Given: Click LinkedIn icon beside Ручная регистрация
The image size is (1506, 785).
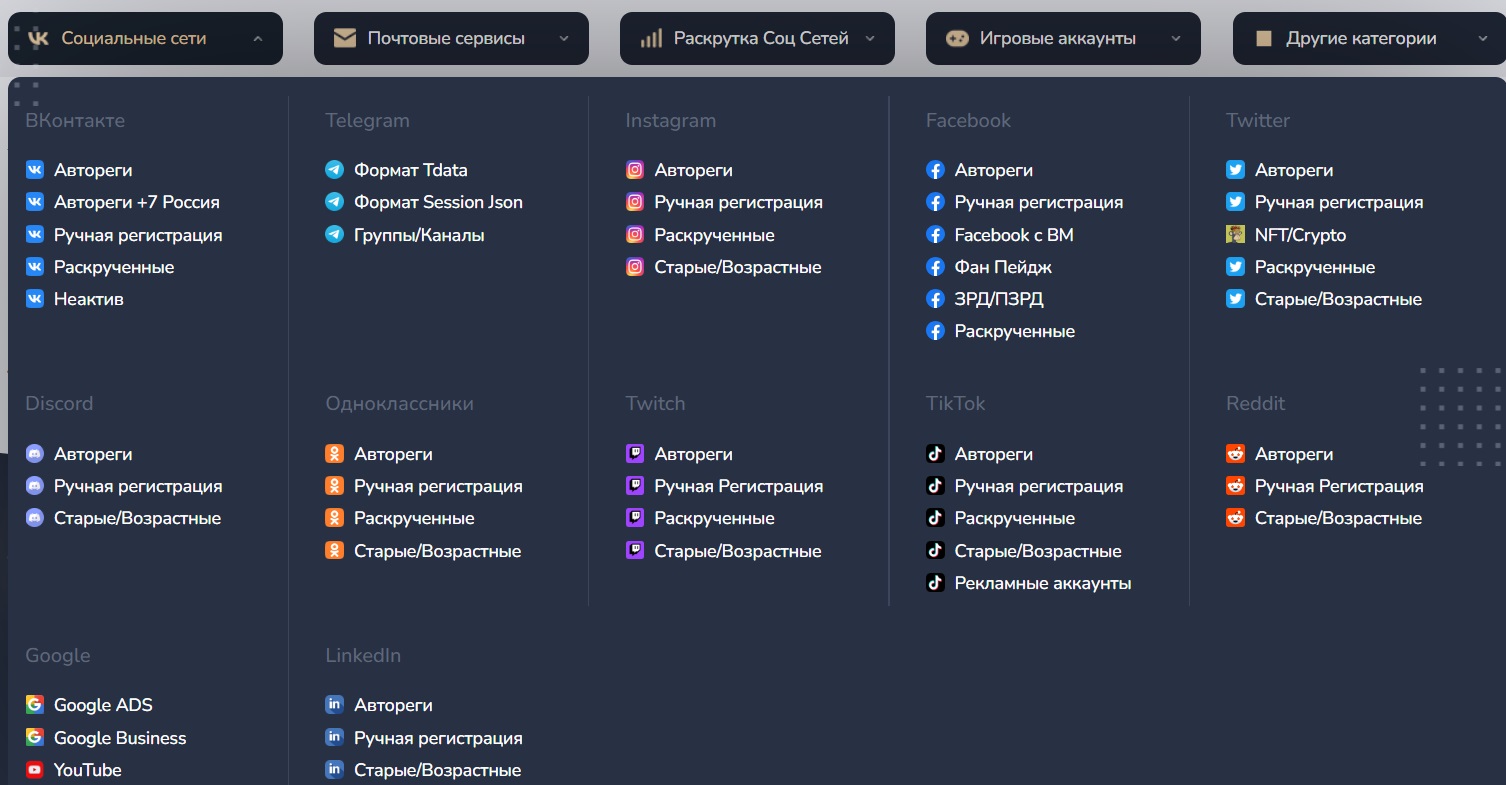Looking at the screenshot, I should [335, 738].
